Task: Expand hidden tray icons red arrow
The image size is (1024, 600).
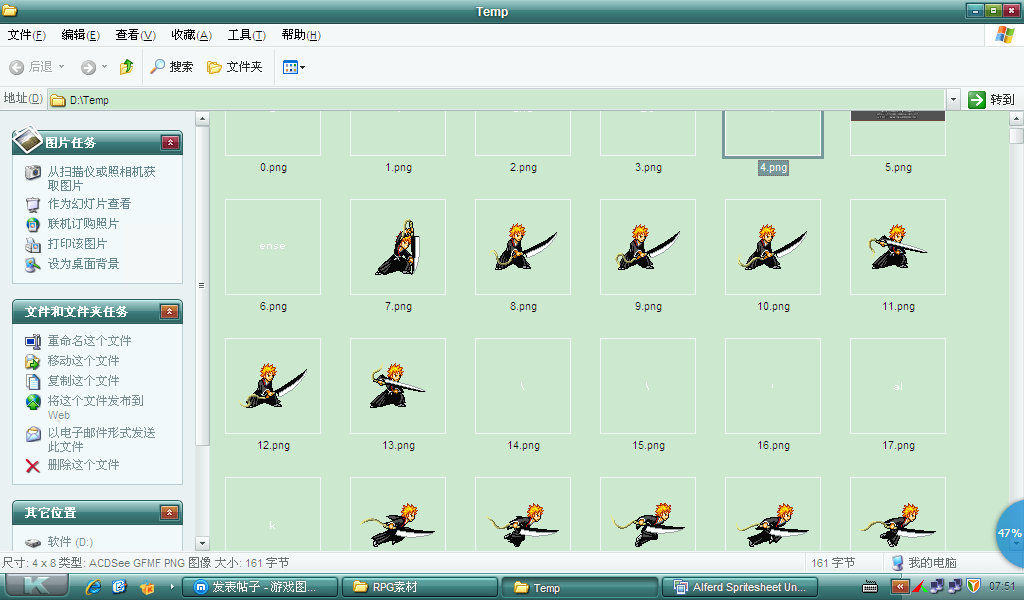Action: click(x=900, y=586)
